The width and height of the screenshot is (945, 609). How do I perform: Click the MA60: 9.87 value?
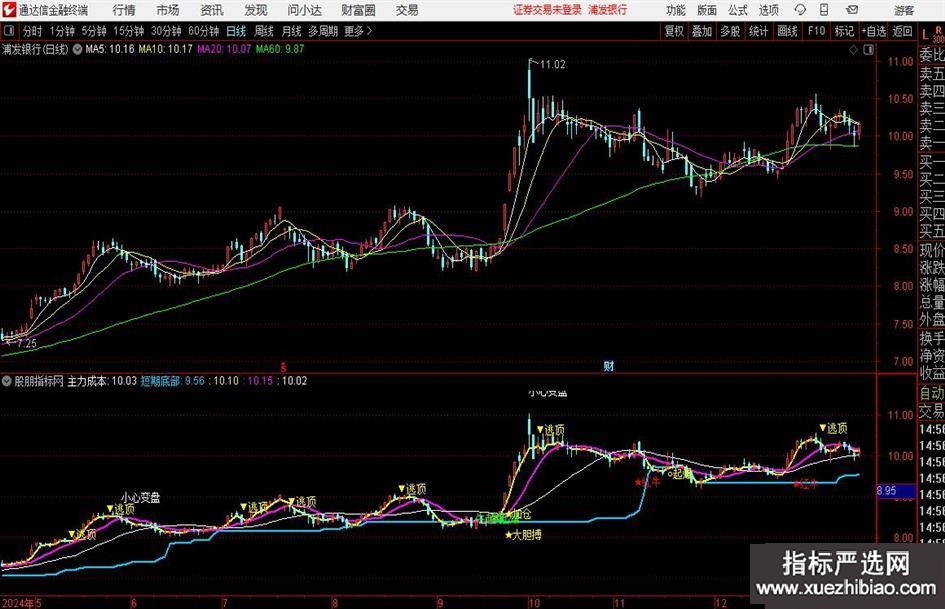pyautogui.click(x=280, y=49)
